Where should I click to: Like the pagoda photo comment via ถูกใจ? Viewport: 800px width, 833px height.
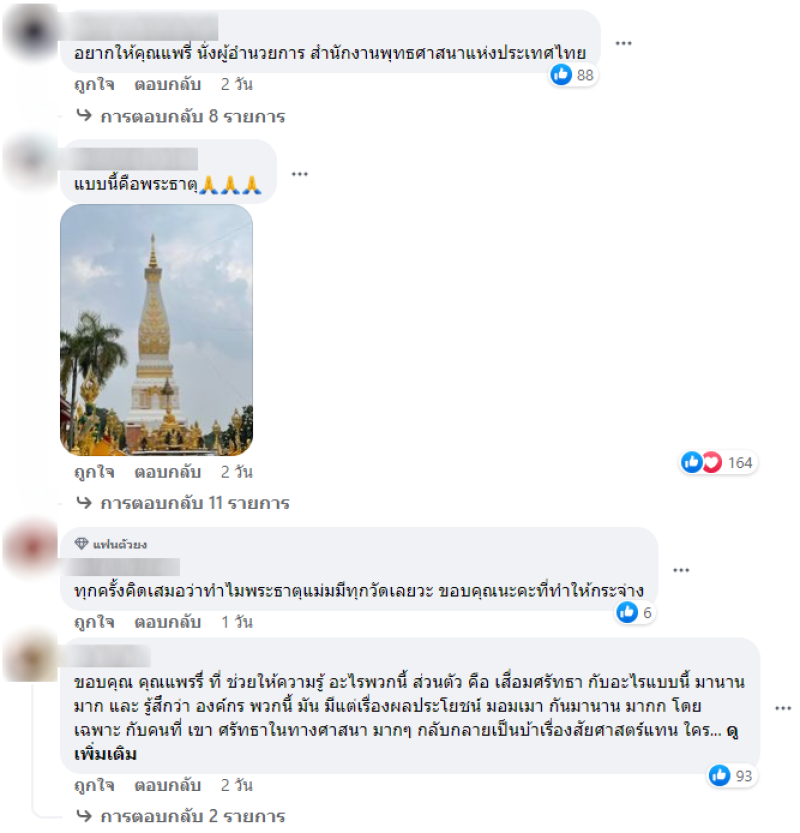[94, 472]
